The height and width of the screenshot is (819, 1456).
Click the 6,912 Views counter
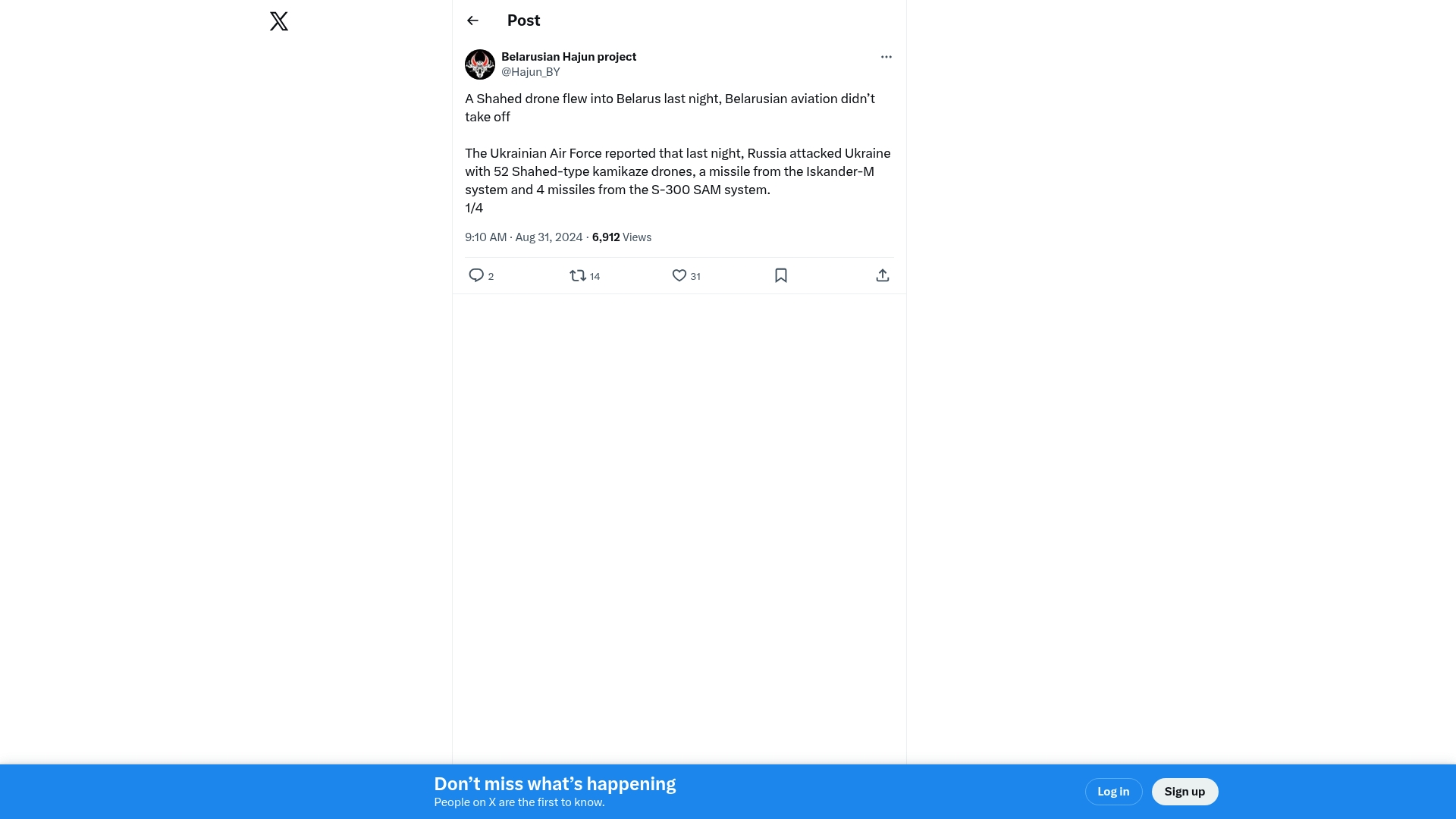622,237
